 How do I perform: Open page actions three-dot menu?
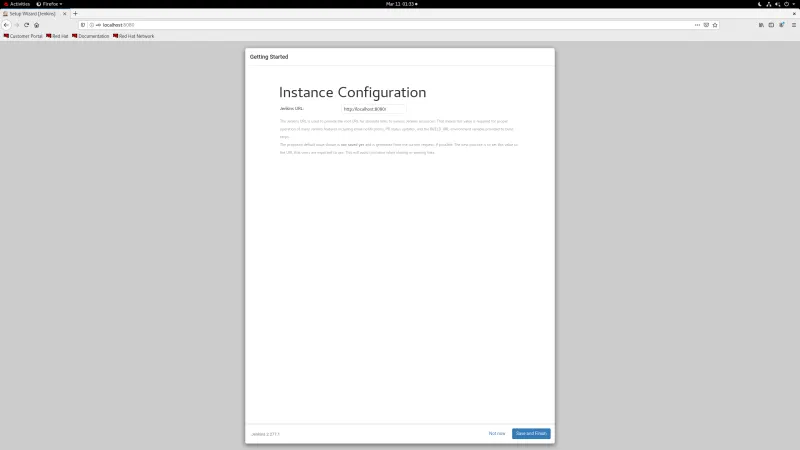[x=696, y=24]
